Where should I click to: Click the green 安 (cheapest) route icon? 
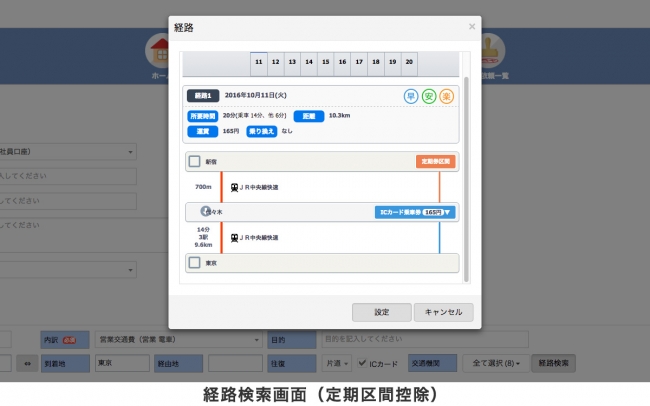tap(428, 97)
